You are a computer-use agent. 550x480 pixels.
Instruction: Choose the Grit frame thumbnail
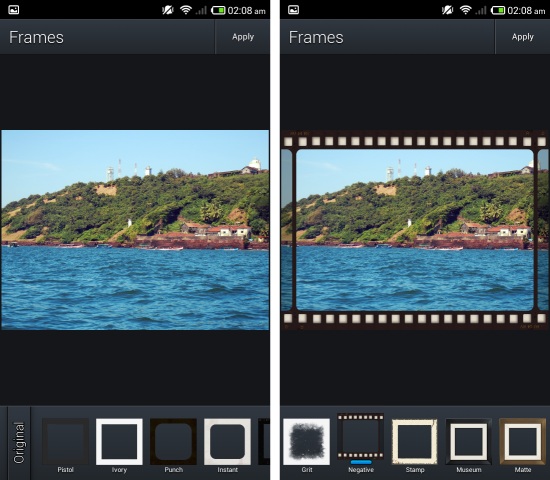(x=307, y=441)
